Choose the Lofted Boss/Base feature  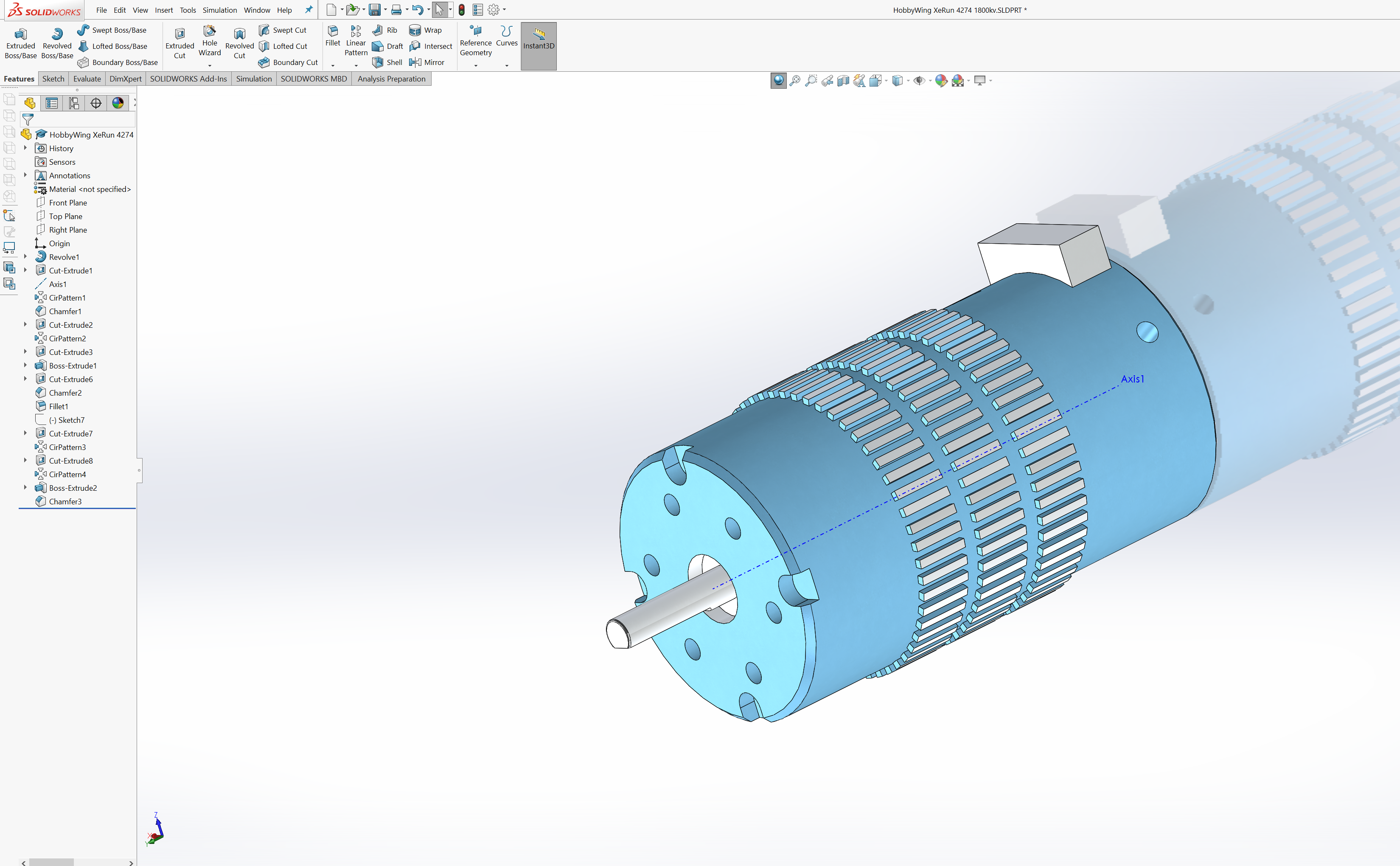[x=113, y=46]
